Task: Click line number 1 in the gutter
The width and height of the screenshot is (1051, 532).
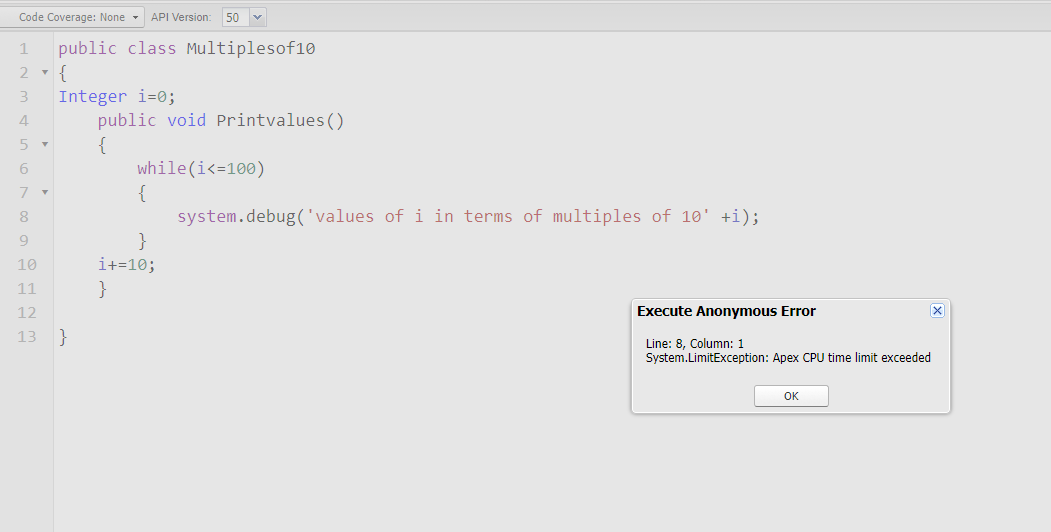Action: pyautogui.click(x=23, y=48)
